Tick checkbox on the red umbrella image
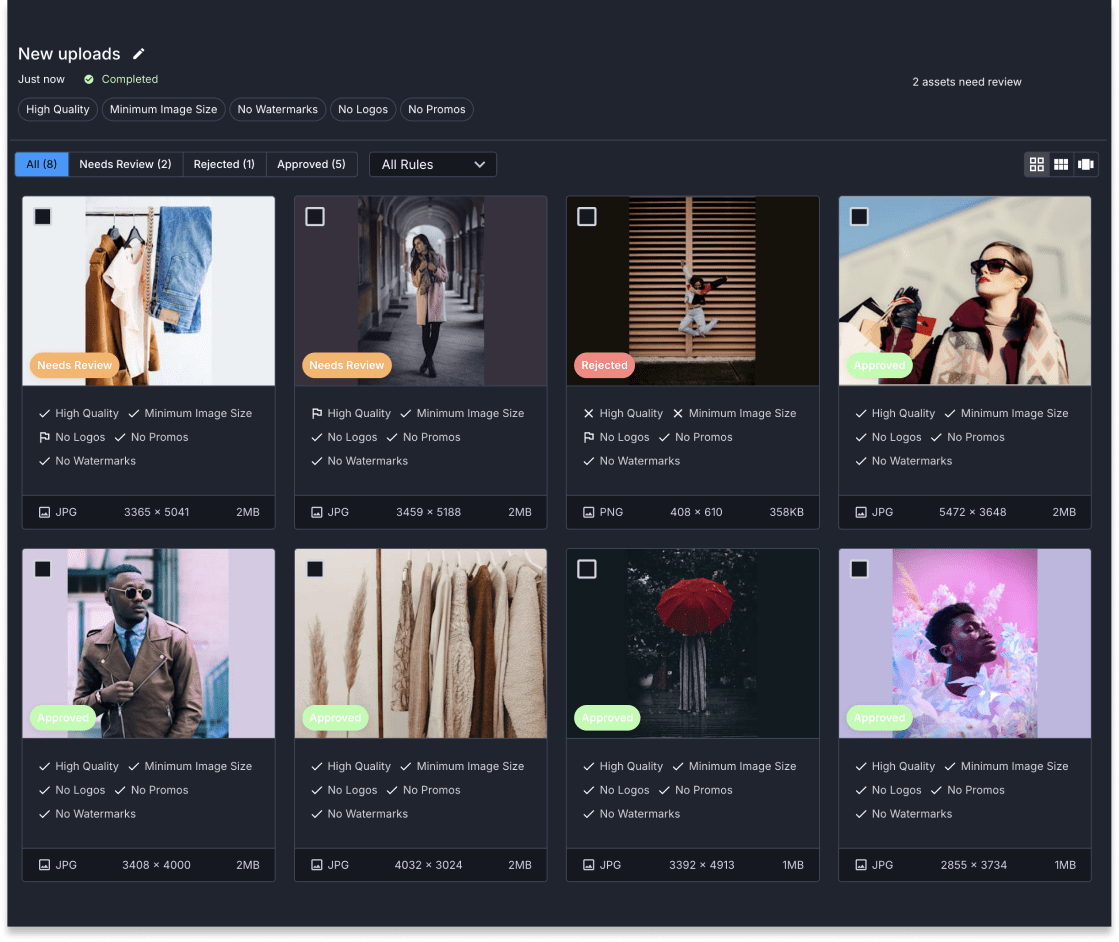 (587, 569)
